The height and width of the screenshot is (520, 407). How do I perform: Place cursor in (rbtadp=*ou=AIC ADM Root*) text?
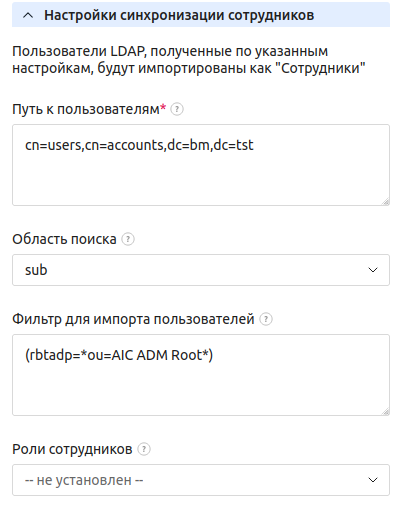coord(119,355)
